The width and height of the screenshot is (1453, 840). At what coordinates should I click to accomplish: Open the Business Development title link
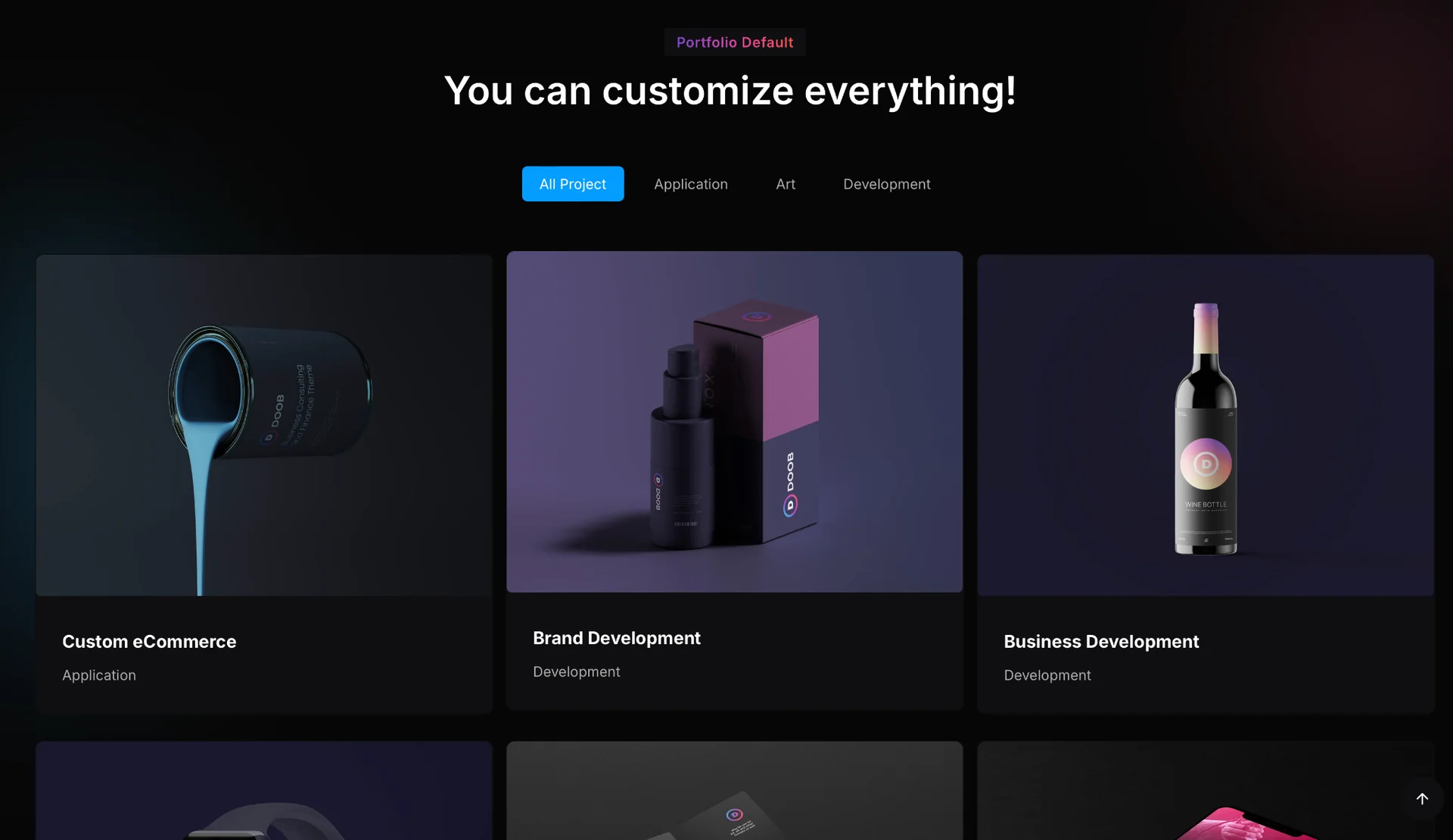(1100, 642)
